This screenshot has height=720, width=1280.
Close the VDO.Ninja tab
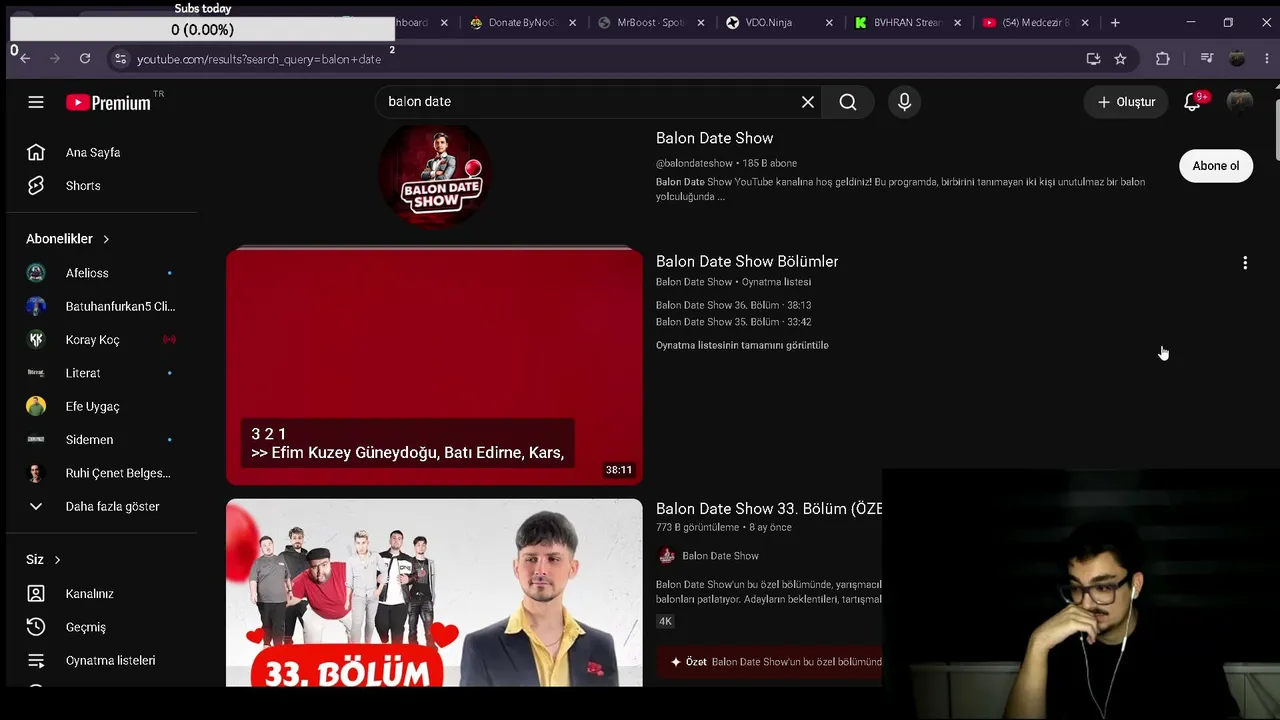tap(829, 22)
